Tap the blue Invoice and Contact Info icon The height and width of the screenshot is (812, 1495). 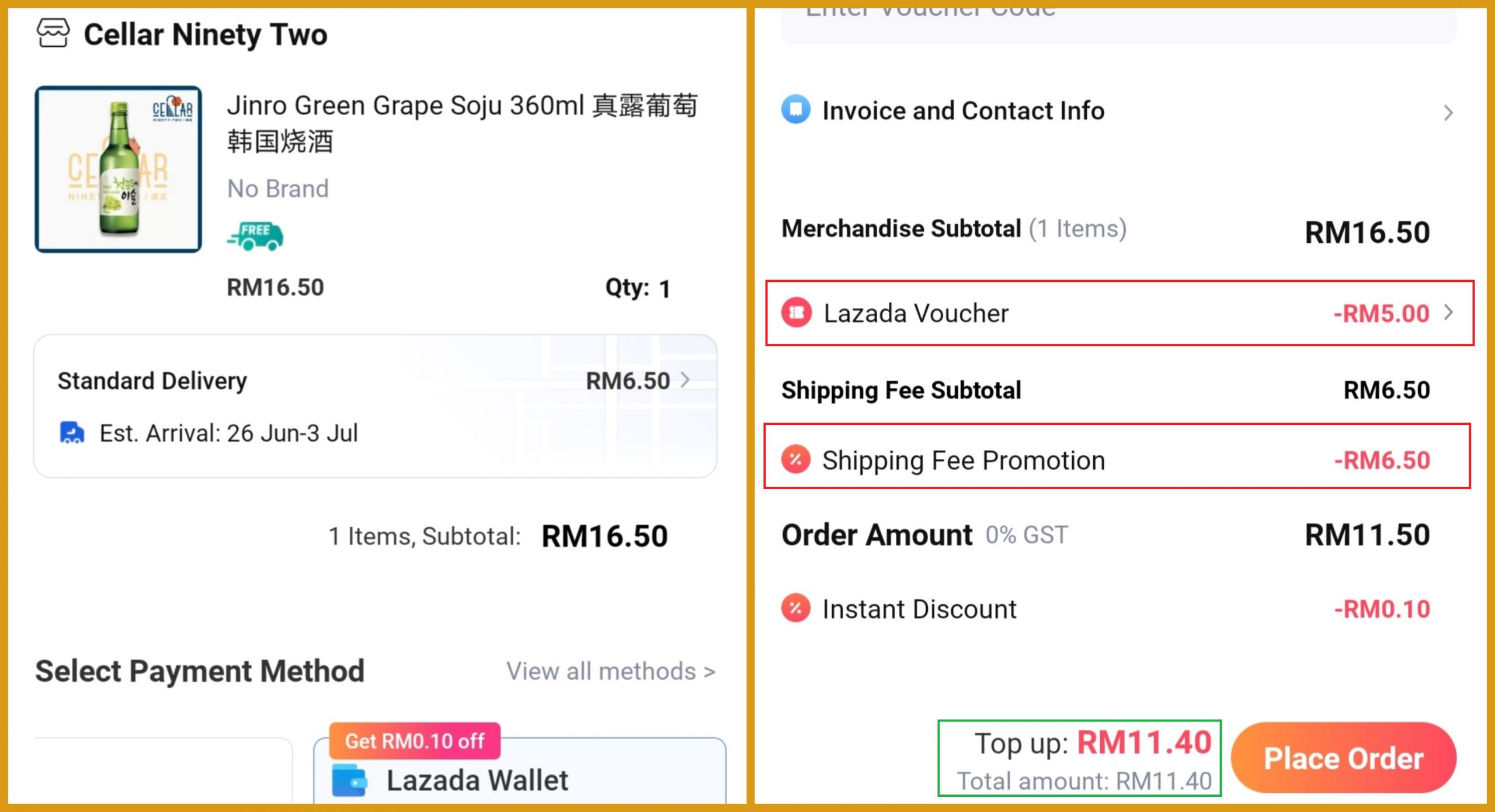(795, 110)
